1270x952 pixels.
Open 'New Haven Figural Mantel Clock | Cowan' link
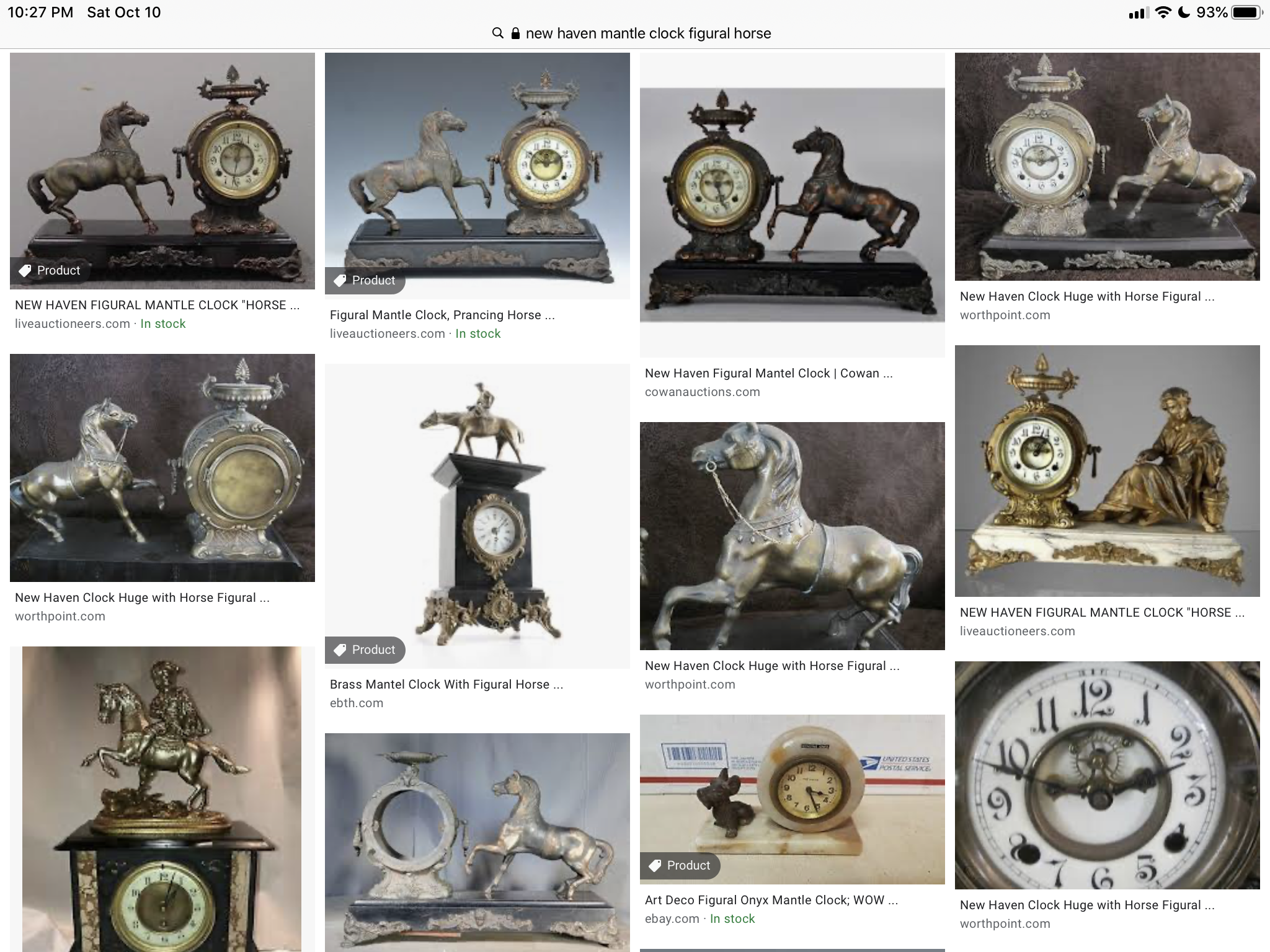(x=768, y=373)
